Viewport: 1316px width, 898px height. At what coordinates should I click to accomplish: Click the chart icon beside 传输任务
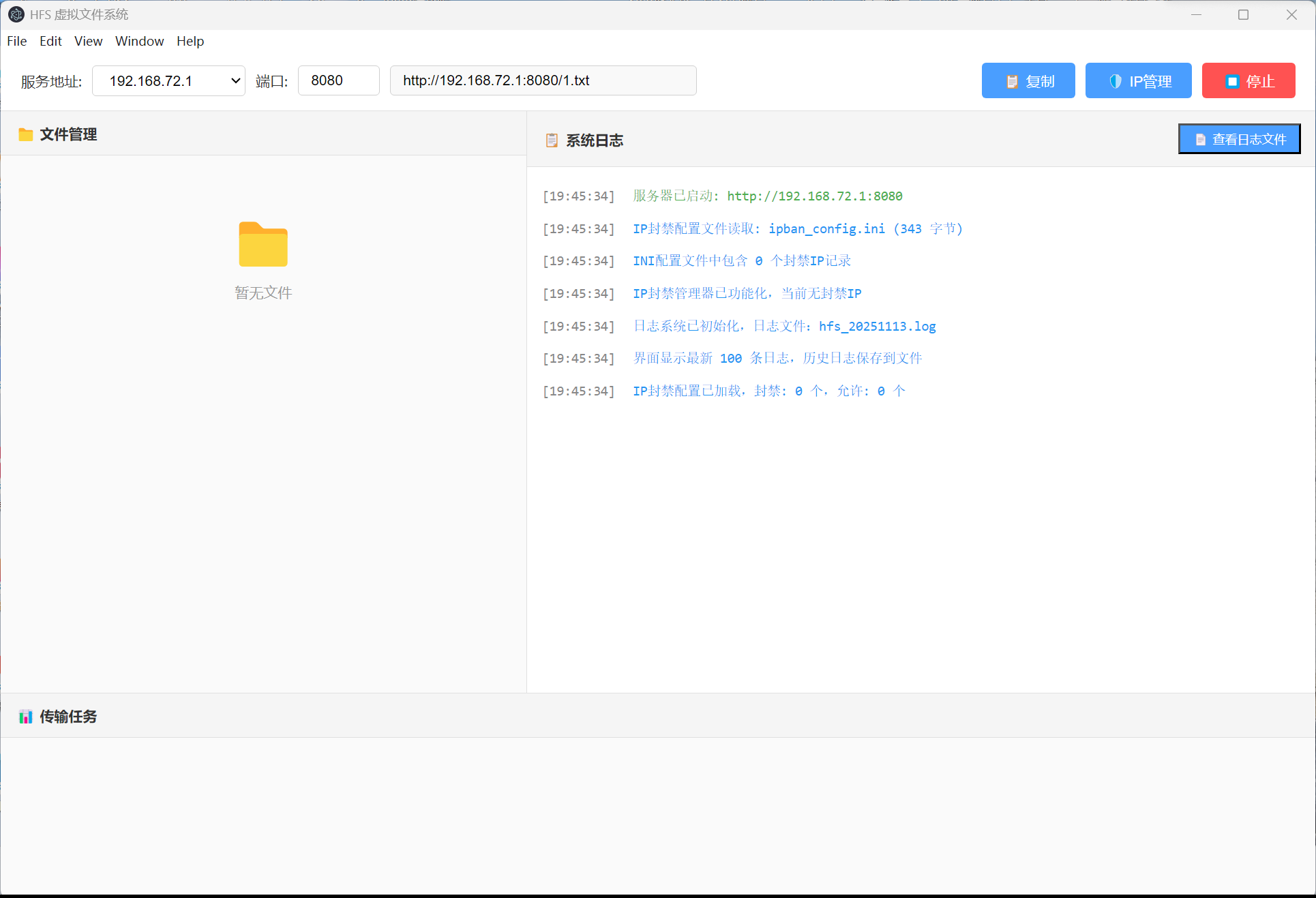tap(26, 717)
